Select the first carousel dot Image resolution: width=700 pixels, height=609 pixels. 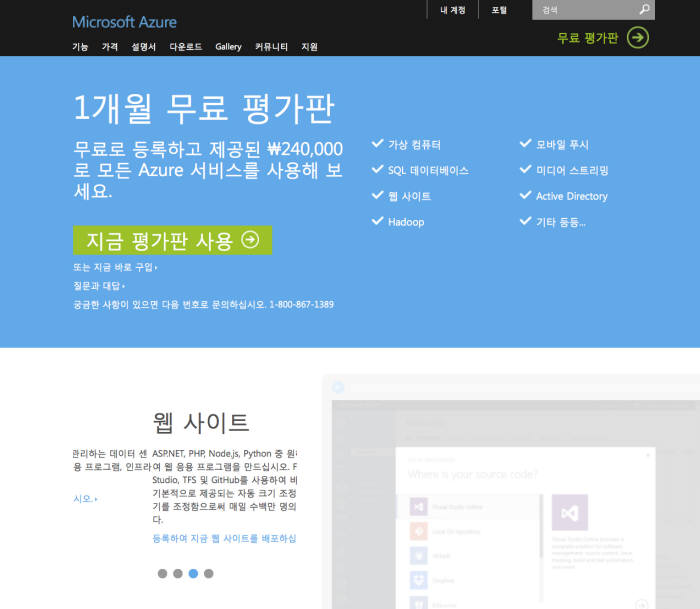point(162,574)
